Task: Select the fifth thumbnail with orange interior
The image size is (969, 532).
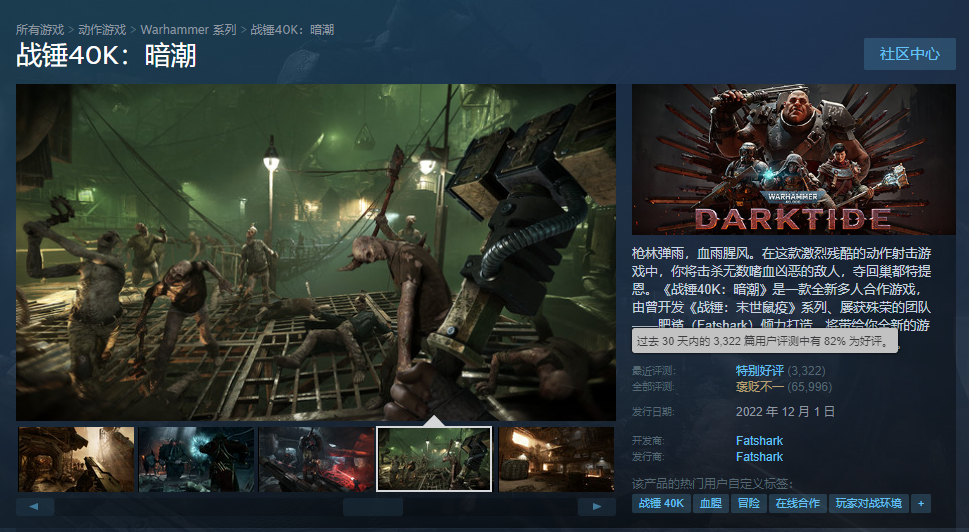Action: 556,459
